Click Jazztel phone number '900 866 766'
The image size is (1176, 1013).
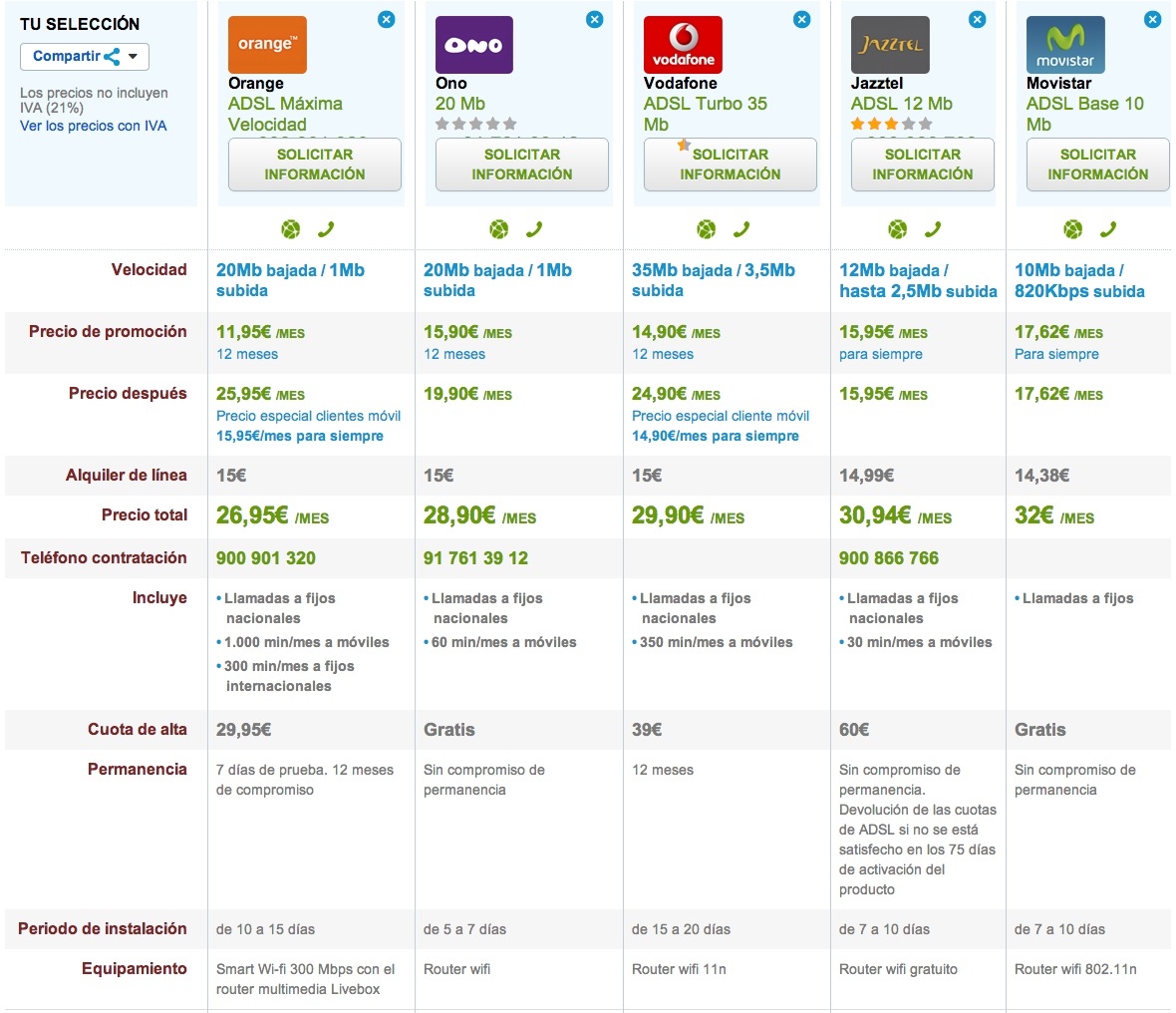click(889, 558)
